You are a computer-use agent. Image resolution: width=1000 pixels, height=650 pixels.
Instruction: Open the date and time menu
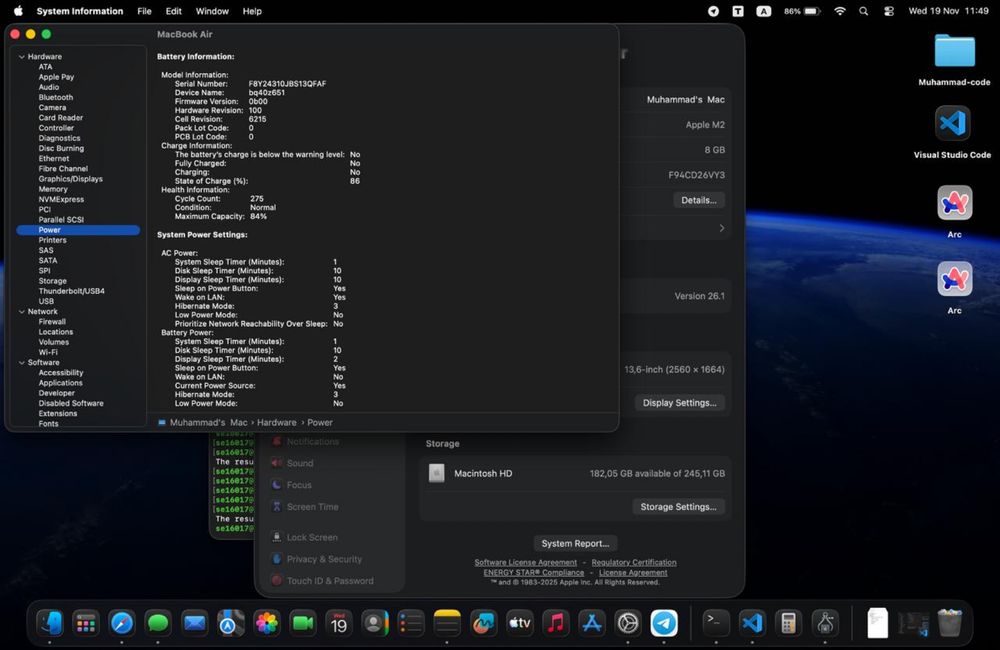point(948,11)
